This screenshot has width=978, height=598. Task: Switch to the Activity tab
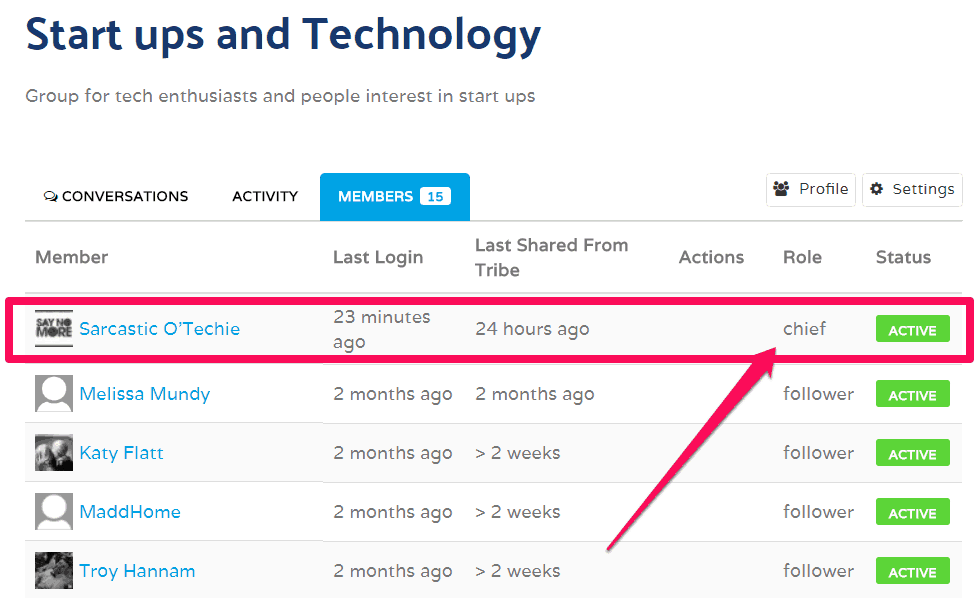click(x=265, y=197)
